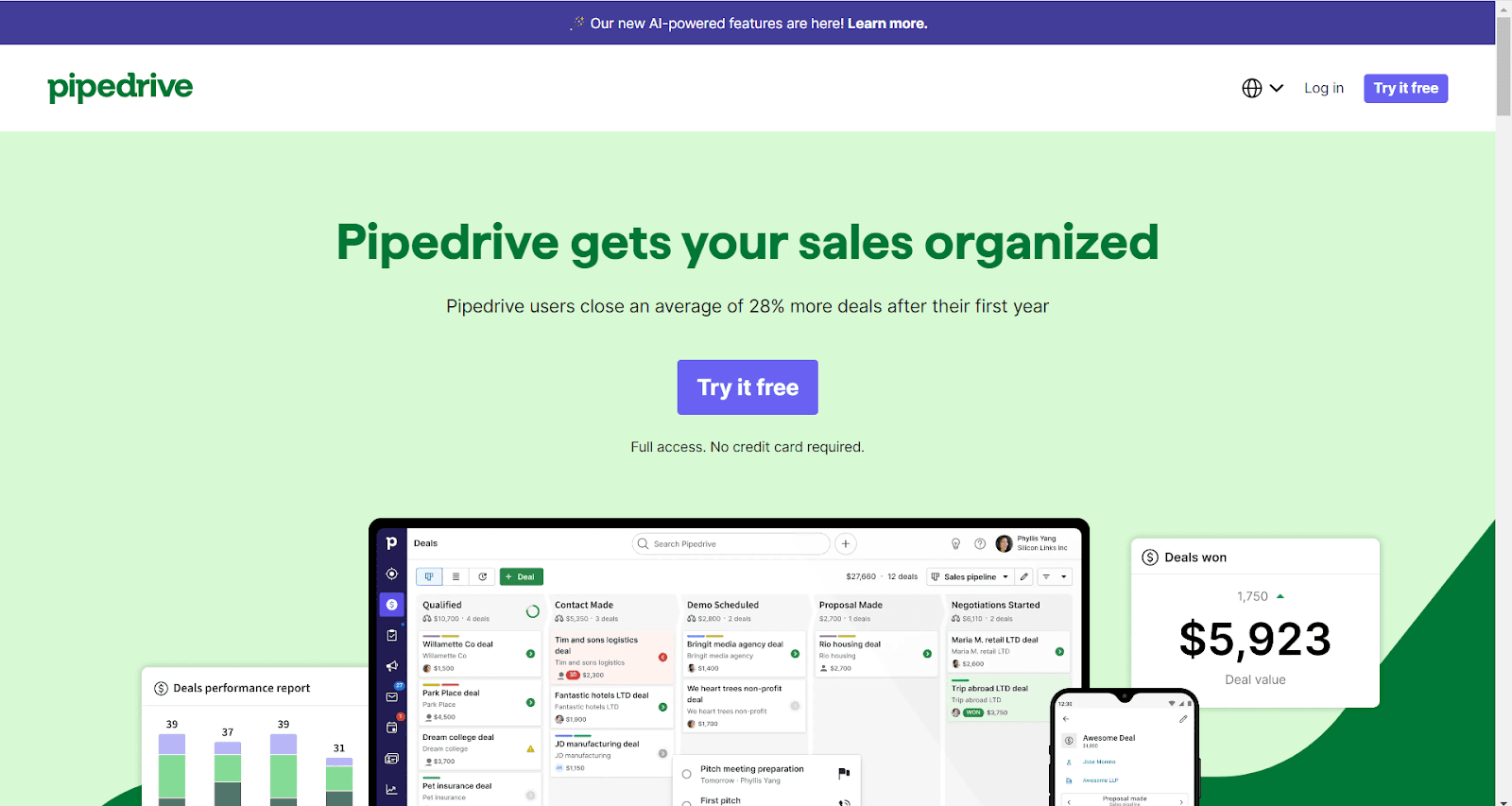Open the Mail envelope icon in sidebar
Image resolution: width=1512 pixels, height=806 pixels.
coord(391,696)
